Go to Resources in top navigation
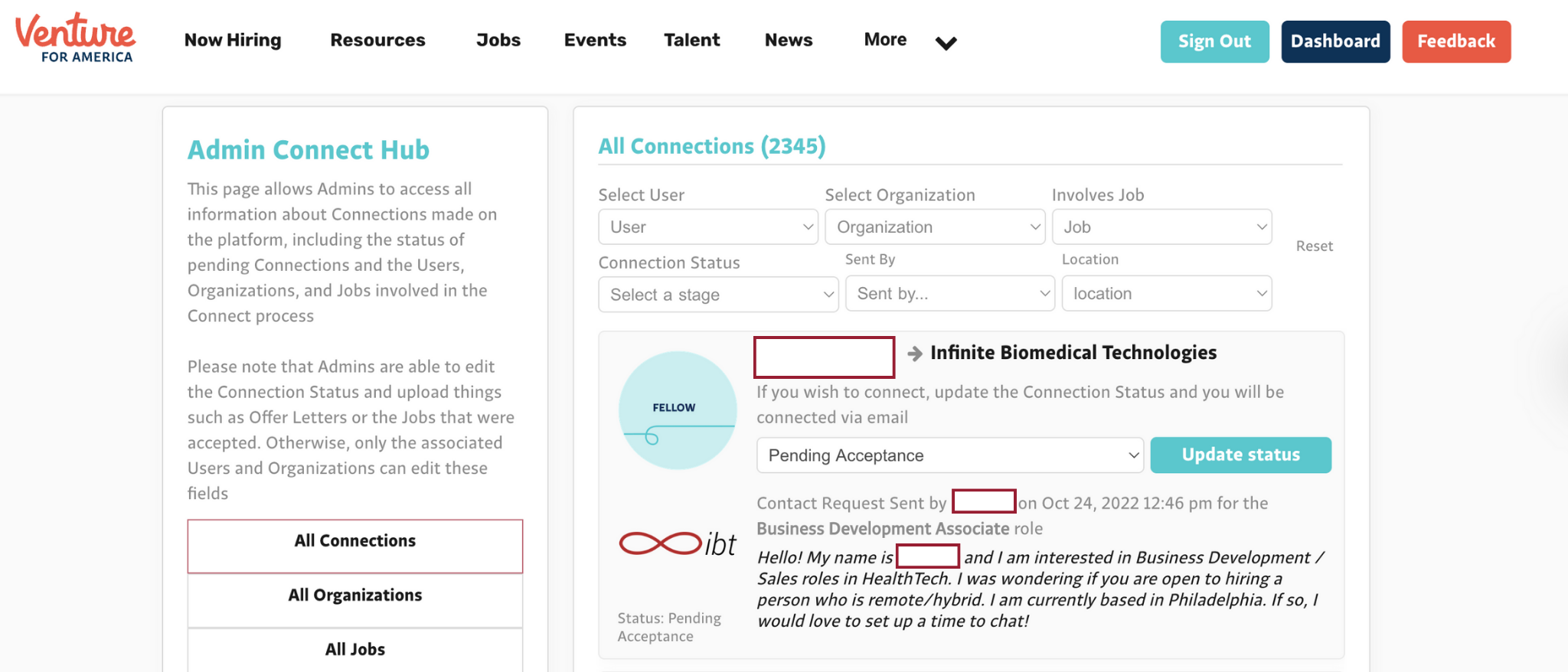This screenshot has height=672, width=1568. [x=377, y=40]
